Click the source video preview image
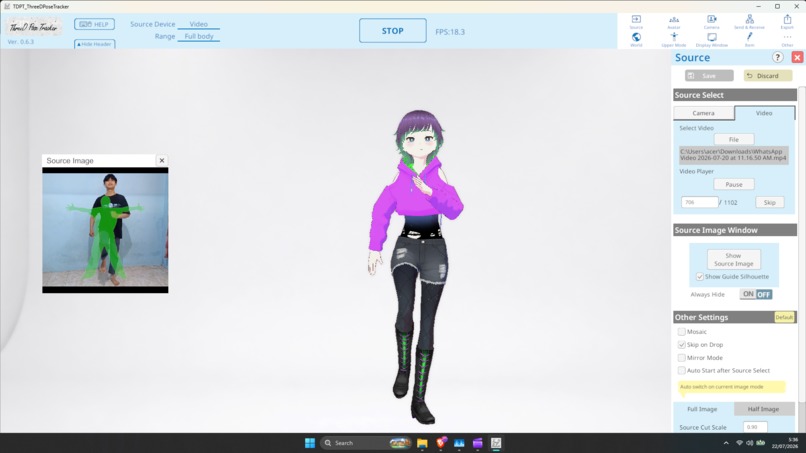 point(105,230)
